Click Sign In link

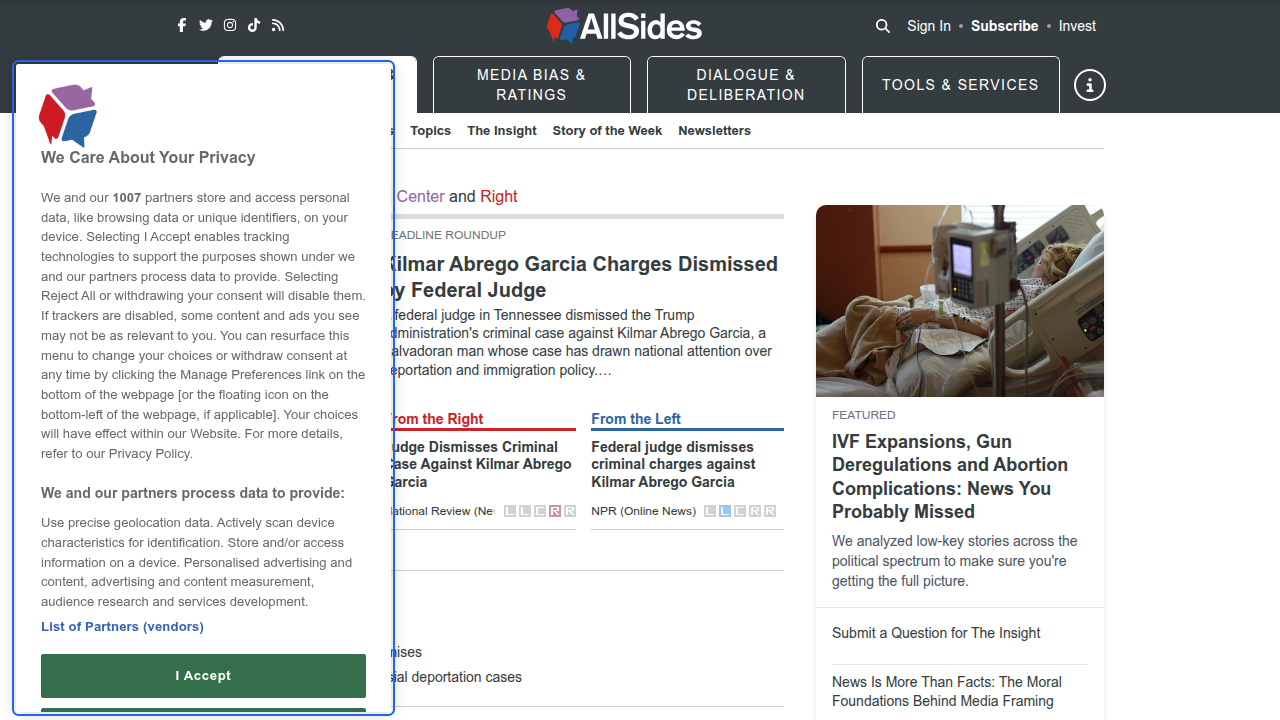coord(929,26)
